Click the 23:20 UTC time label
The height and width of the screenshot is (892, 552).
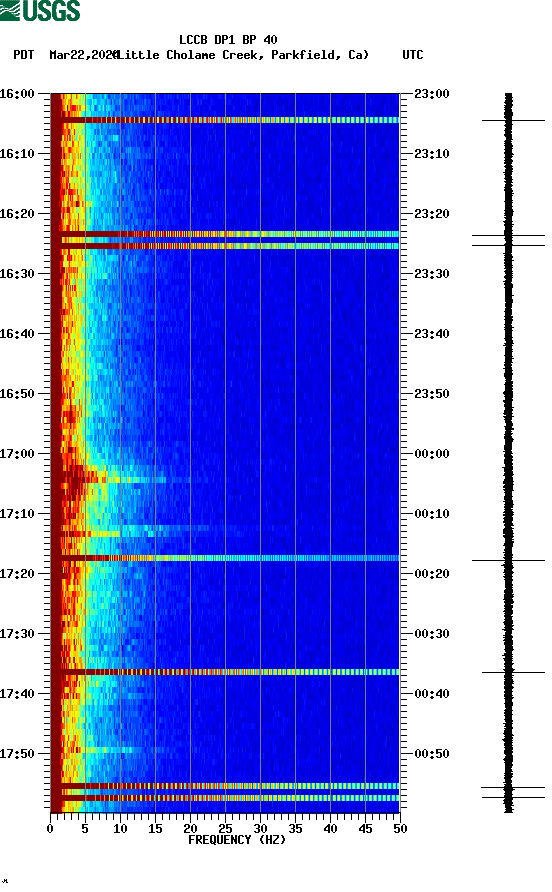point(432,214)
